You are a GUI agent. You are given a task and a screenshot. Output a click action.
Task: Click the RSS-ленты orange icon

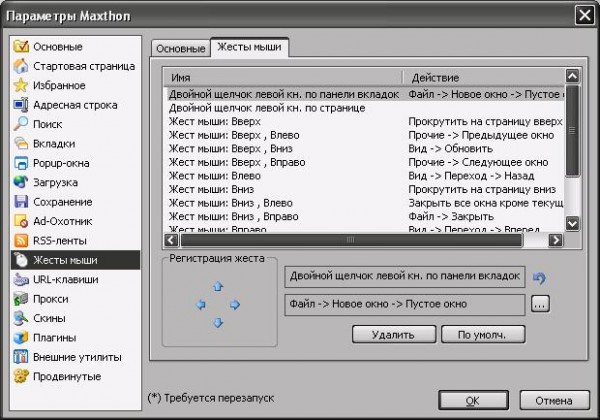[x=21, y=241]
